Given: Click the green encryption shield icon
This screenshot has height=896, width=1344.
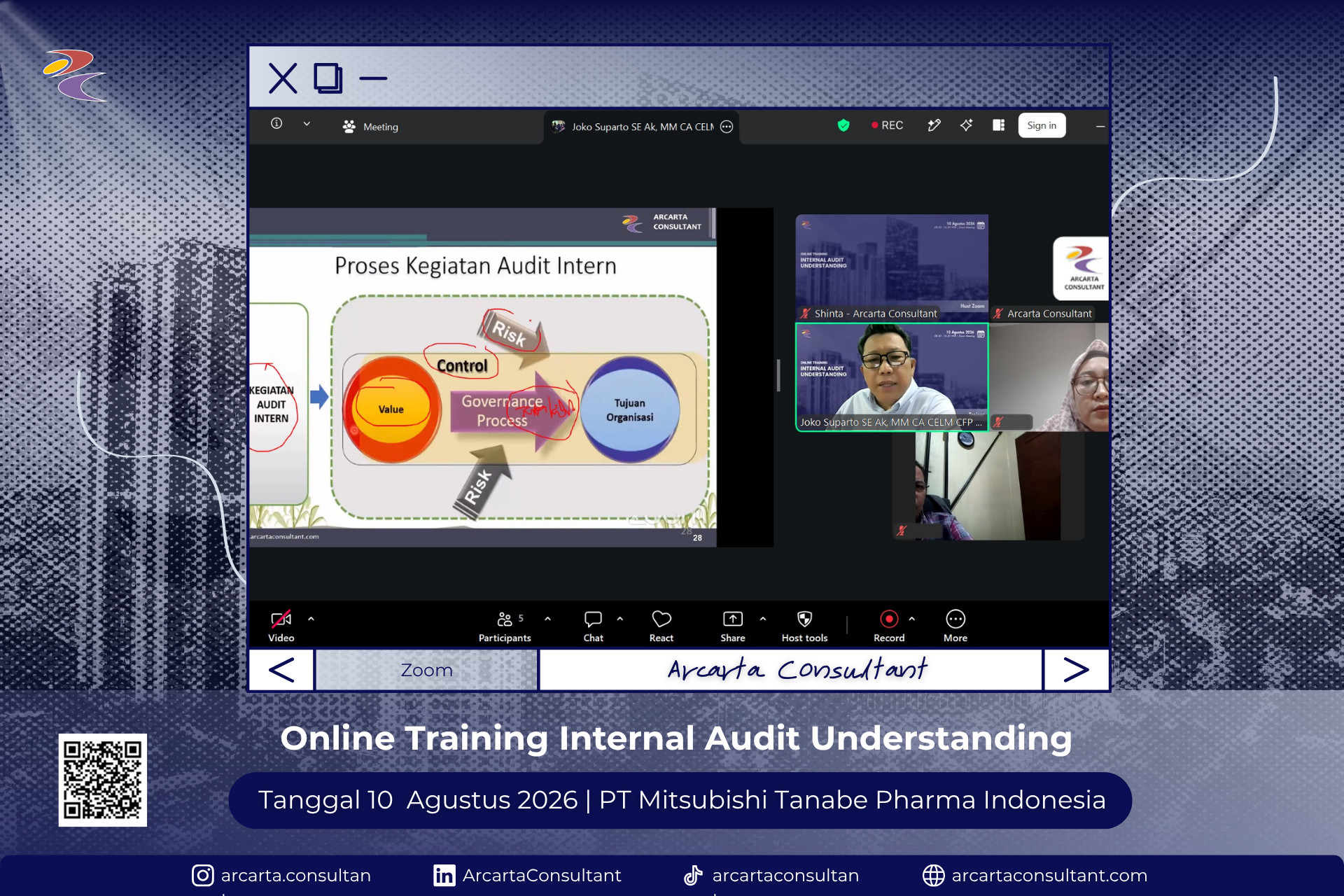Looking at the screenshot, I should 843,125.
